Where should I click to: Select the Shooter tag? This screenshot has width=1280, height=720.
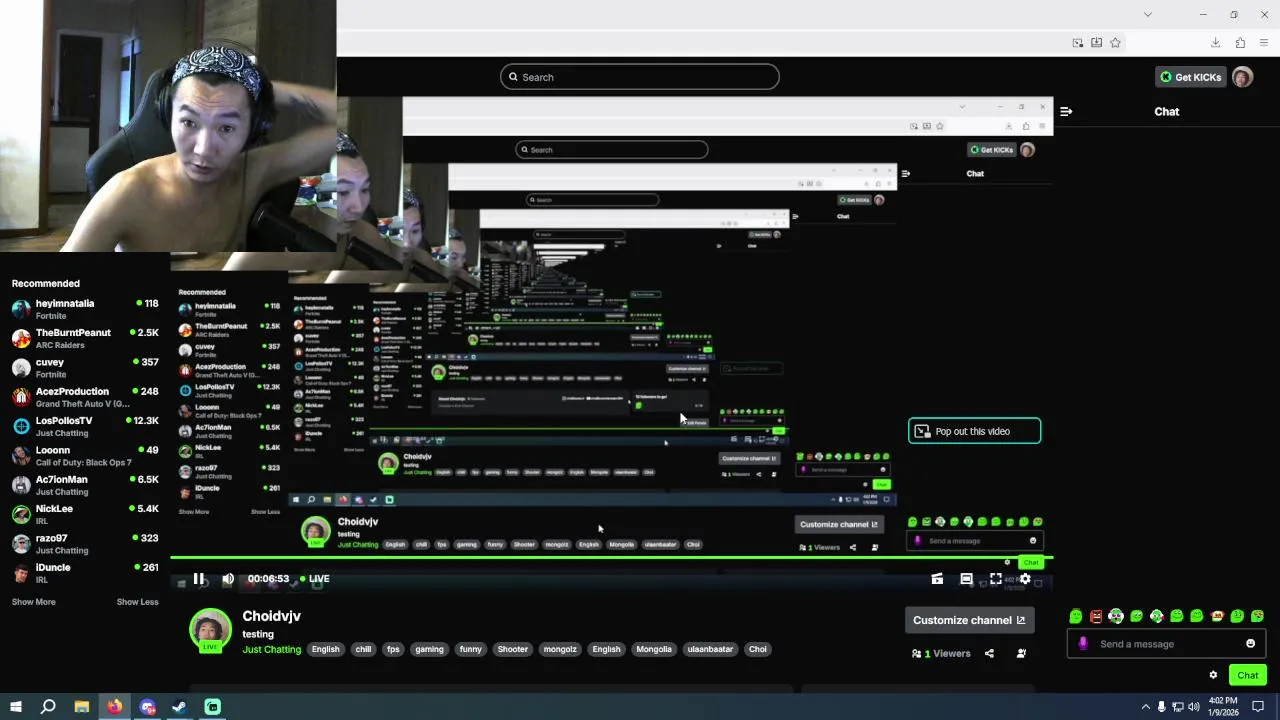click(x=513, y=649)
